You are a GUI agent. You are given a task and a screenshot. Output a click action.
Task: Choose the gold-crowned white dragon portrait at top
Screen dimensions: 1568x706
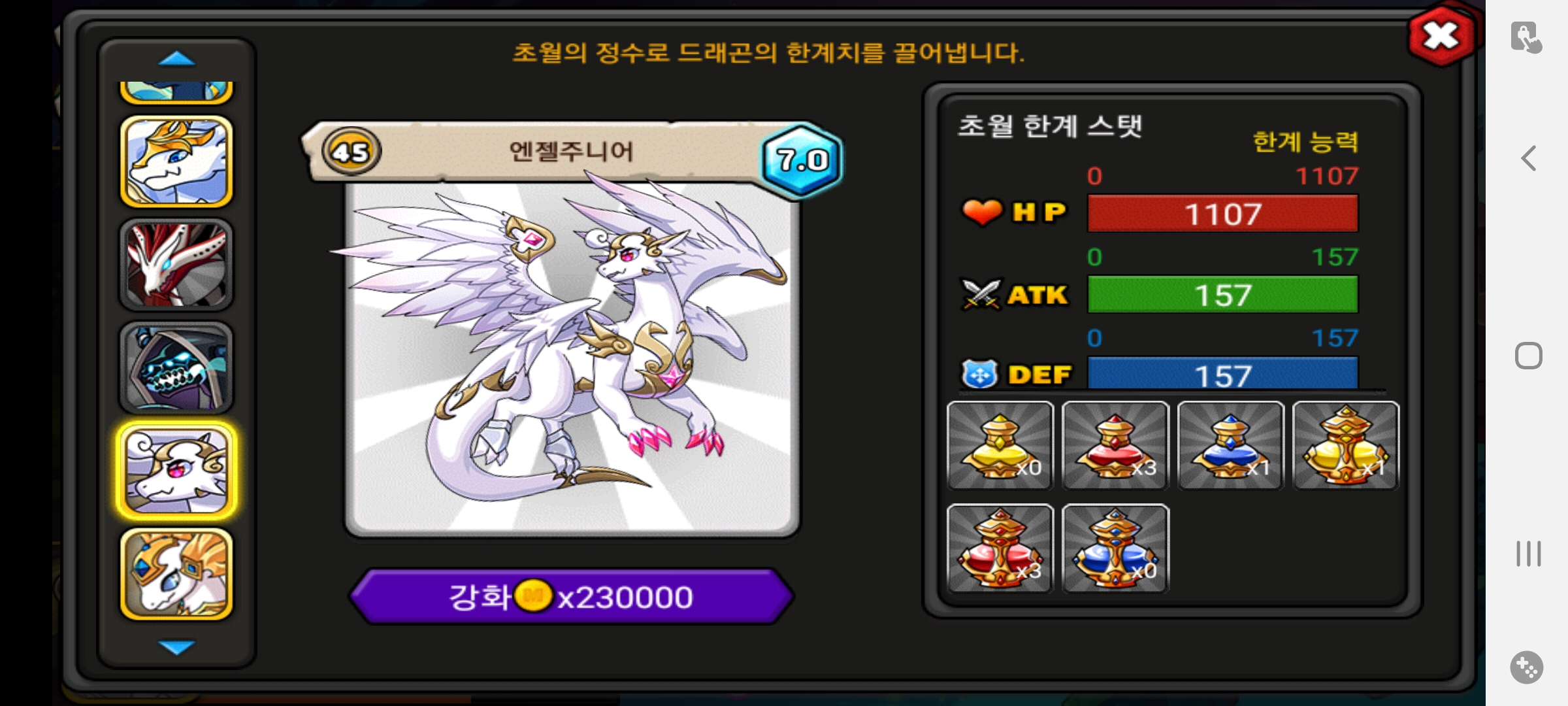[x=176, y=161]
